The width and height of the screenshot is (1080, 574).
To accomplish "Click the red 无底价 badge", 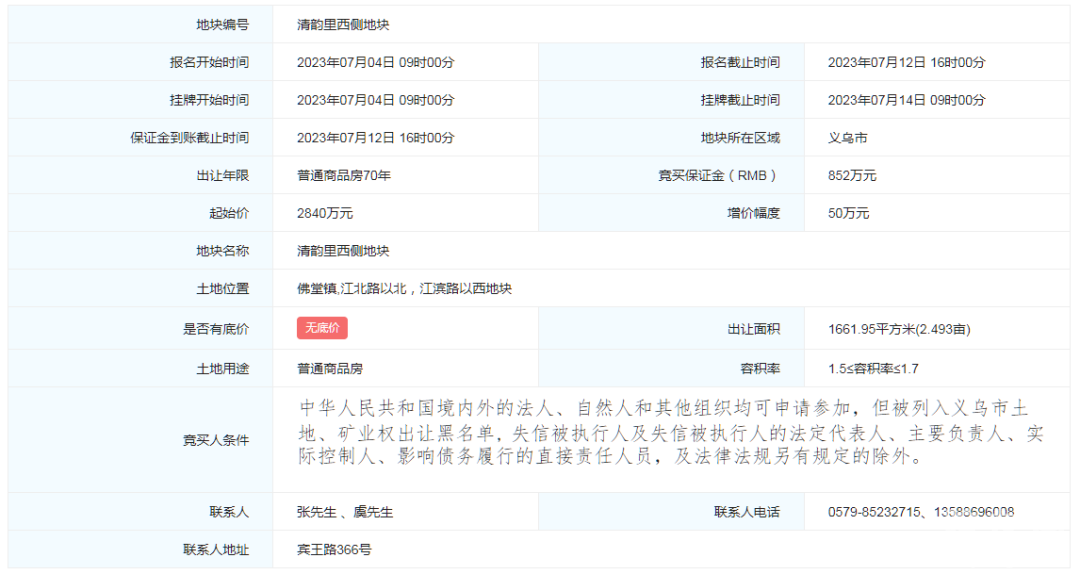I will click(322, 328).
